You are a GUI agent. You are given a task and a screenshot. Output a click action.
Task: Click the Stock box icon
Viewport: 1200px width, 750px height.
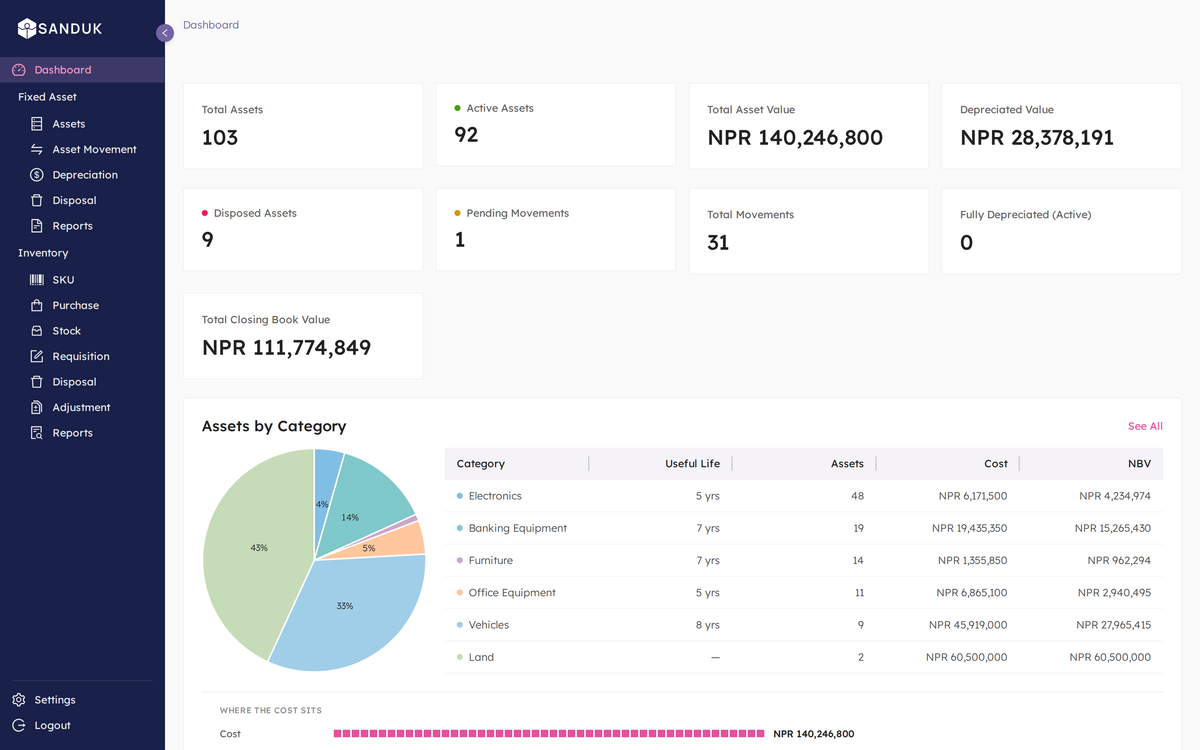coord(37,331)
